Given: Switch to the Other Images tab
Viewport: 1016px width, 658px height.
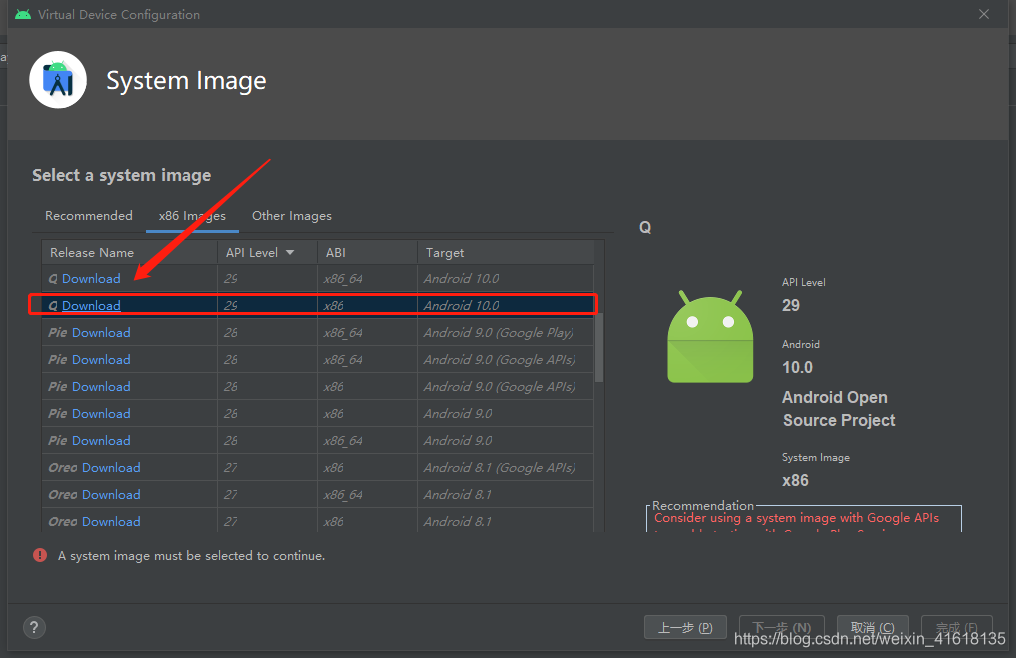Looking at the screenshot, I should tap(292, 216).
